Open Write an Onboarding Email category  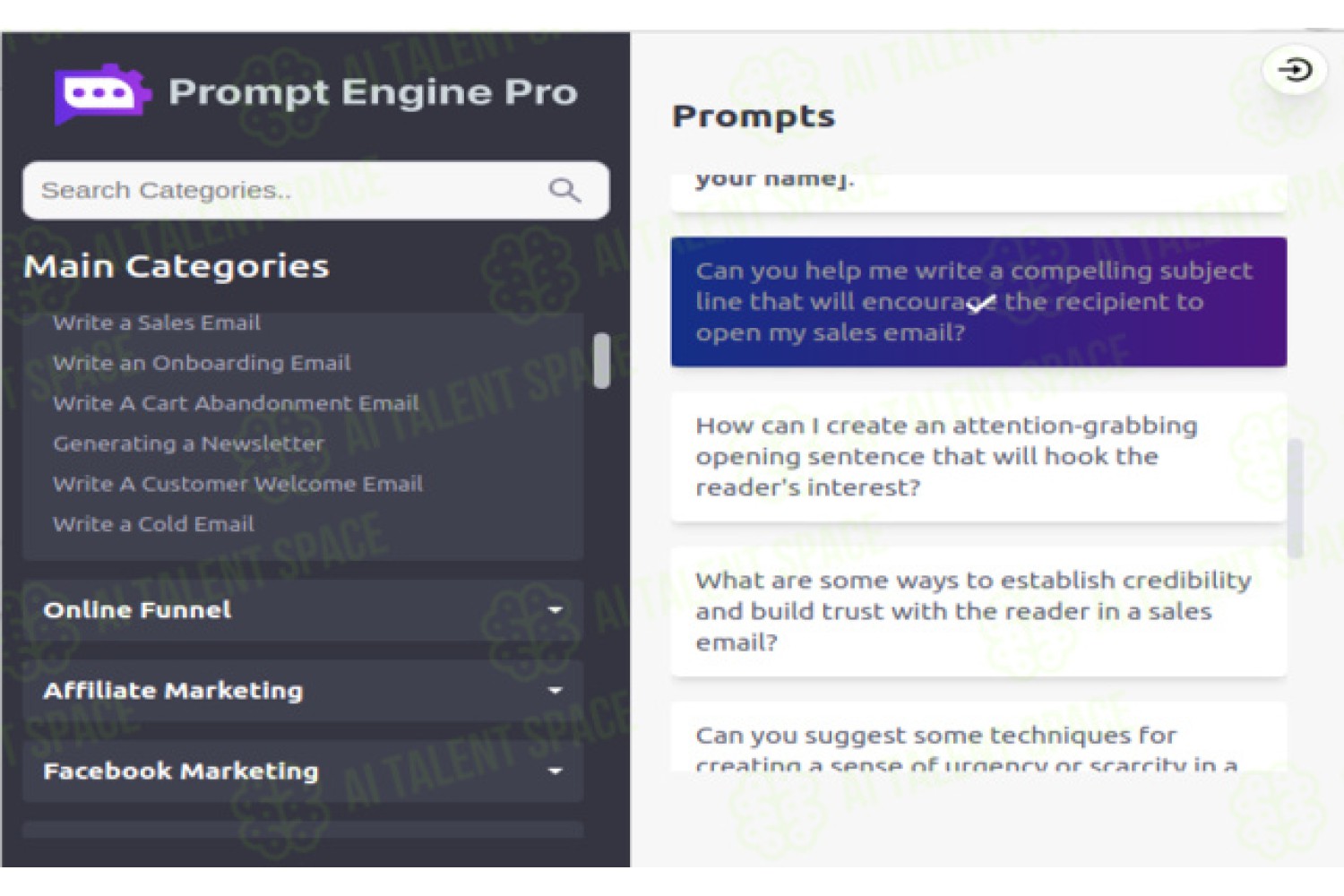tap(202, 363)
